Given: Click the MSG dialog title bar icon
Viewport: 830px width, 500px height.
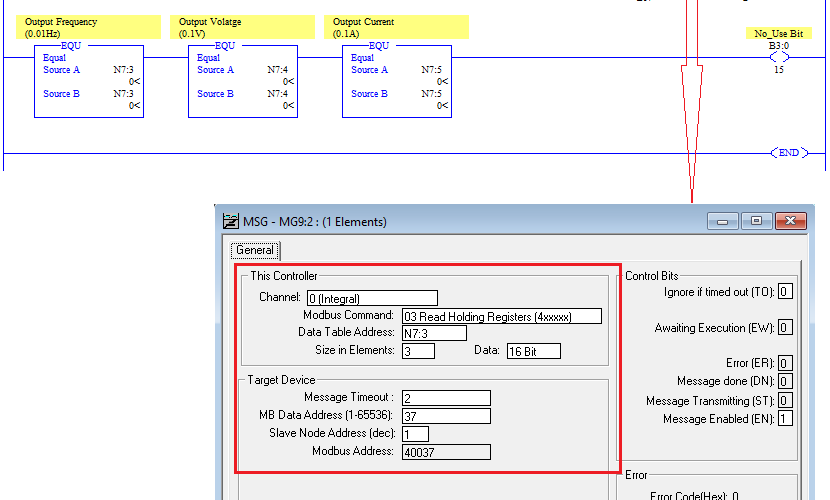Looking at the screenshot, I should pyautogui.click(x=231, y=221).
